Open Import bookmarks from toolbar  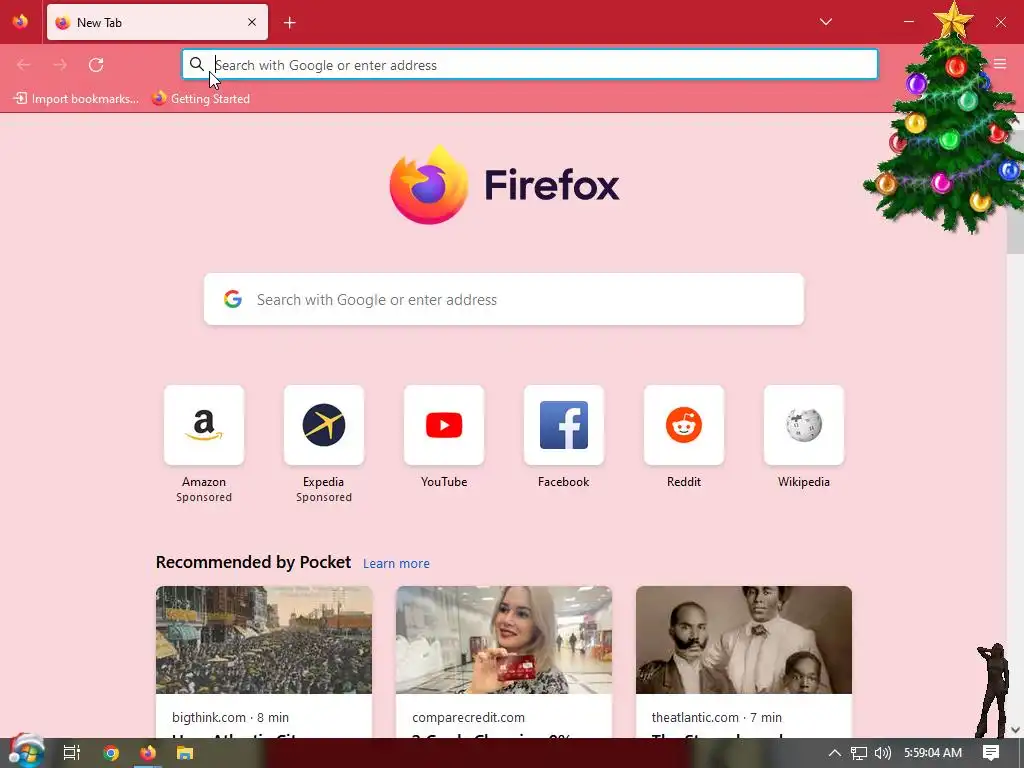click(76, 99)
